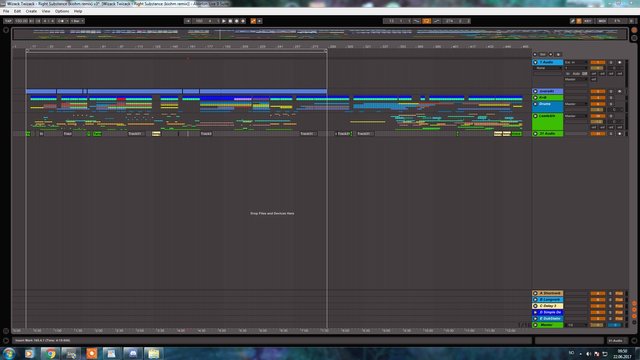The image size is (640, 360).
Task: Open 1 Audio output Master dropdown
Action: point(576,79)
